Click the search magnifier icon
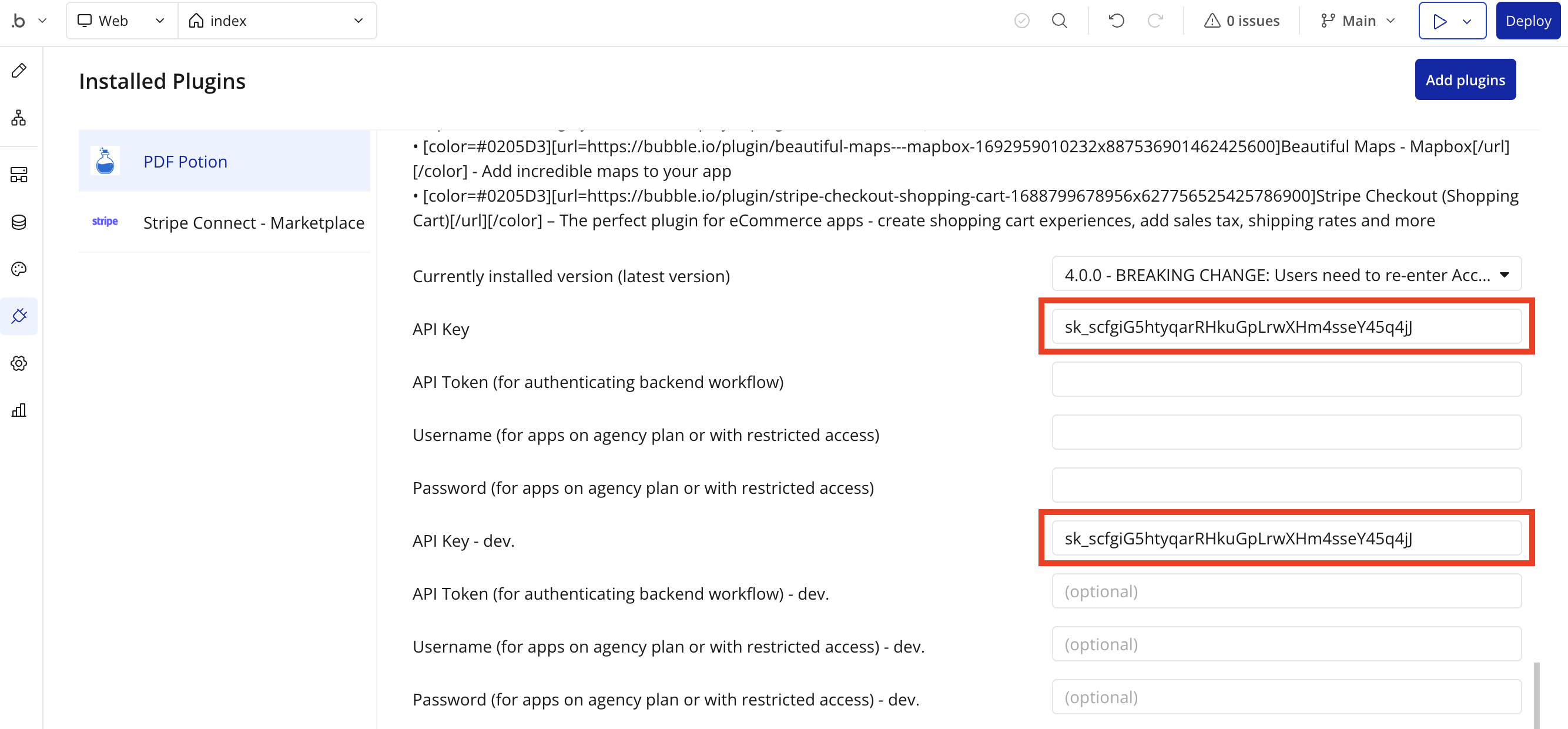The height and width of the screenshot is (729, 1568). (x=1059, y=21)
